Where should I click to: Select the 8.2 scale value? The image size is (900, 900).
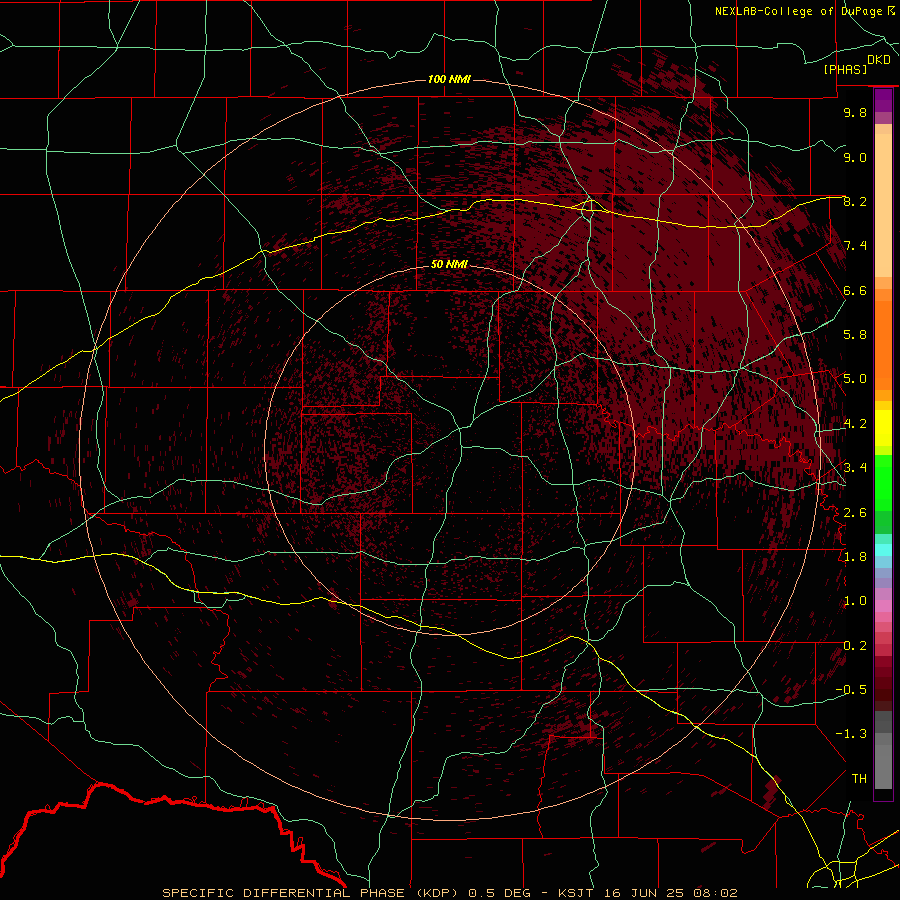tap(855, 201)
